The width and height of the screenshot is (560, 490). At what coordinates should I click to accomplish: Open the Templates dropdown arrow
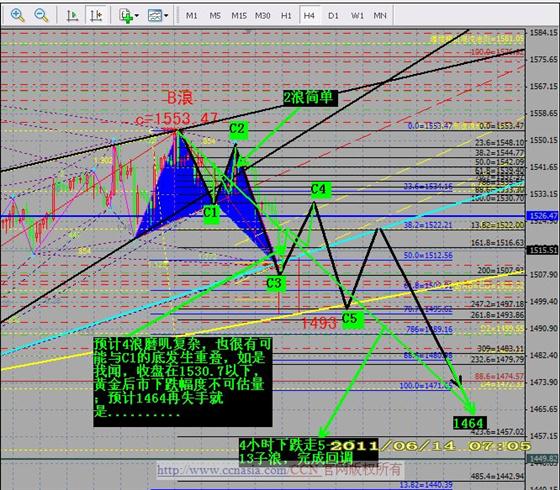(166, 16)
